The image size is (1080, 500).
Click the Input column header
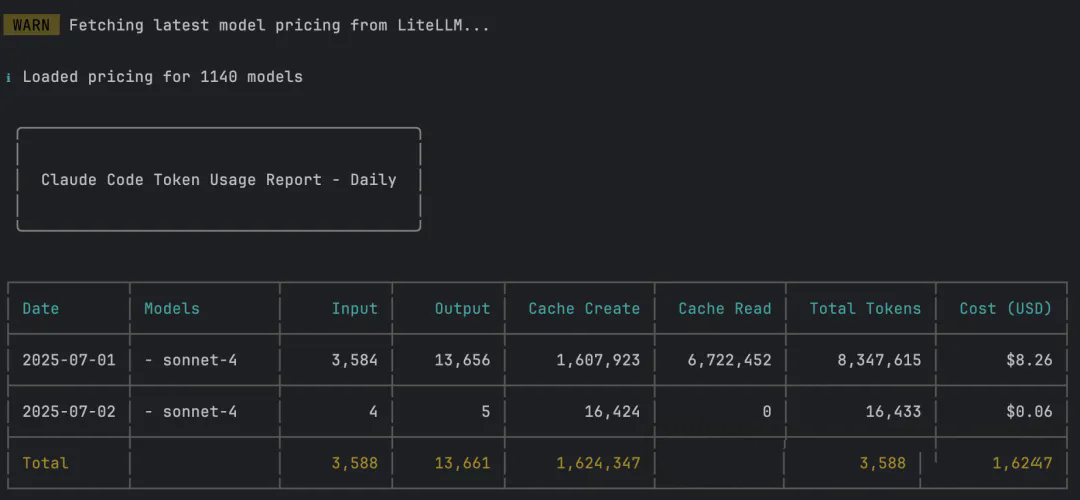pos(355,309)
